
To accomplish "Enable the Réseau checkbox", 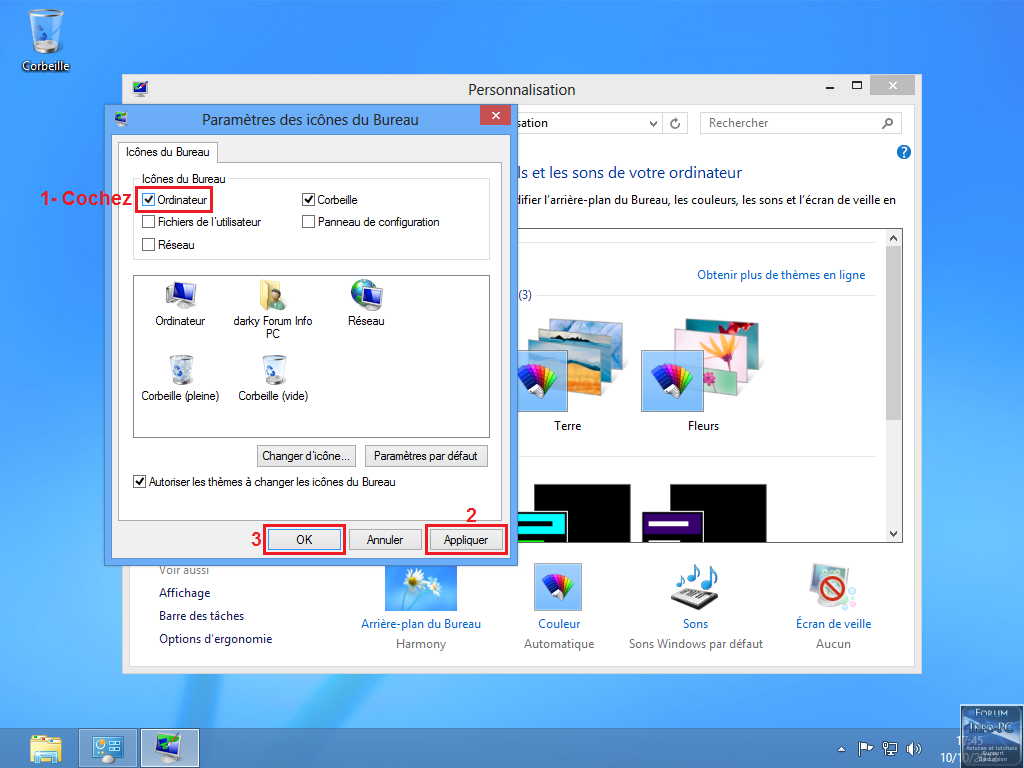I will (x=149, y=244).
